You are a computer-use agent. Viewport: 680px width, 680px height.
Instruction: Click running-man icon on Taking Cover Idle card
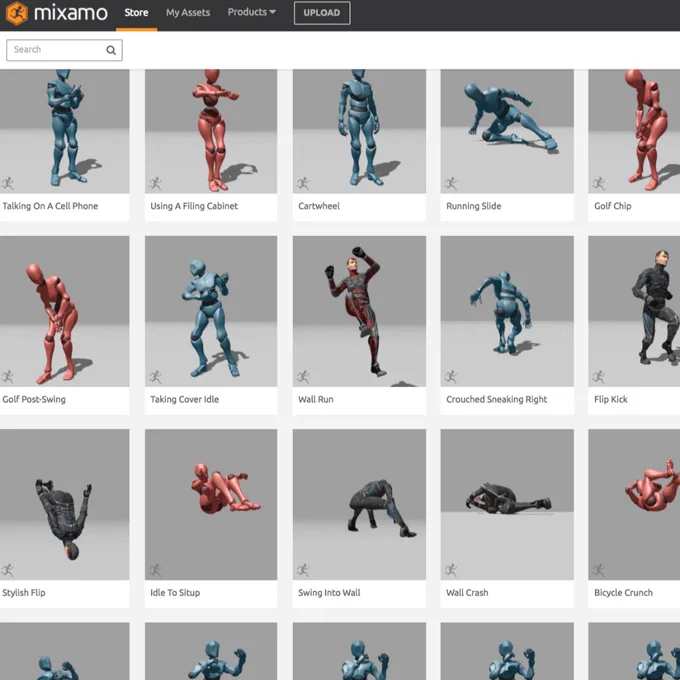[155, 377]
